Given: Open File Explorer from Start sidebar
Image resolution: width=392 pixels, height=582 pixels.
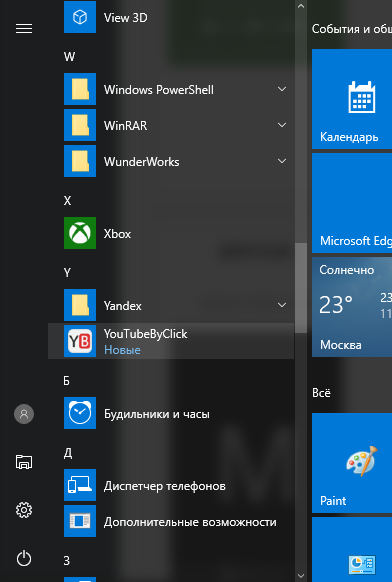Looking at the screenshot, I should pyautogui.click(x=24, y=462).
